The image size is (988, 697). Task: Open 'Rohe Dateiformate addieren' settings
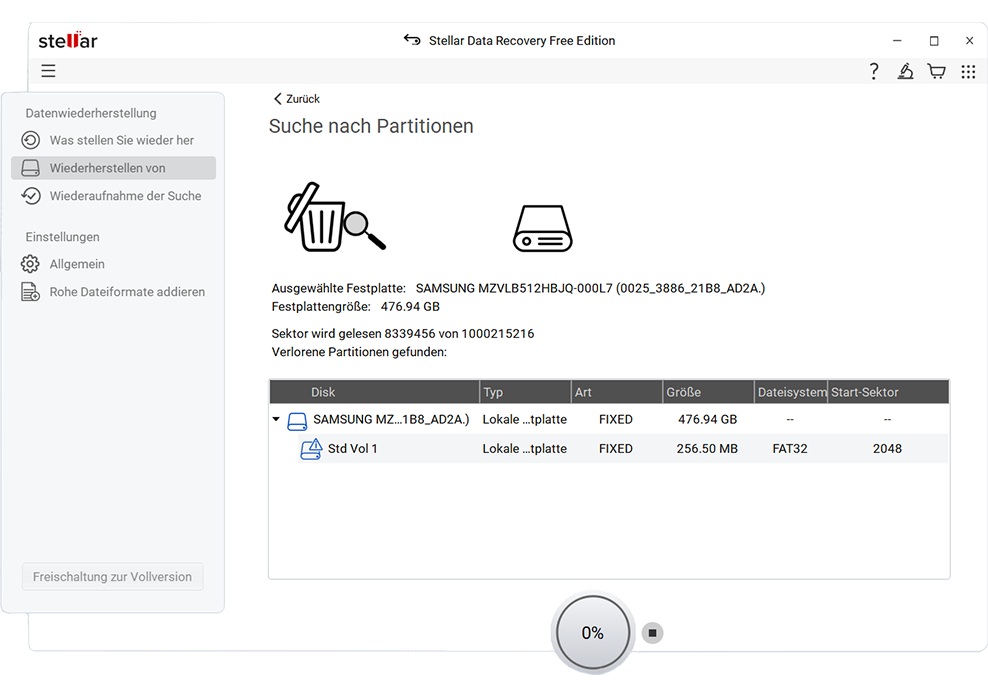coord(113,292)
